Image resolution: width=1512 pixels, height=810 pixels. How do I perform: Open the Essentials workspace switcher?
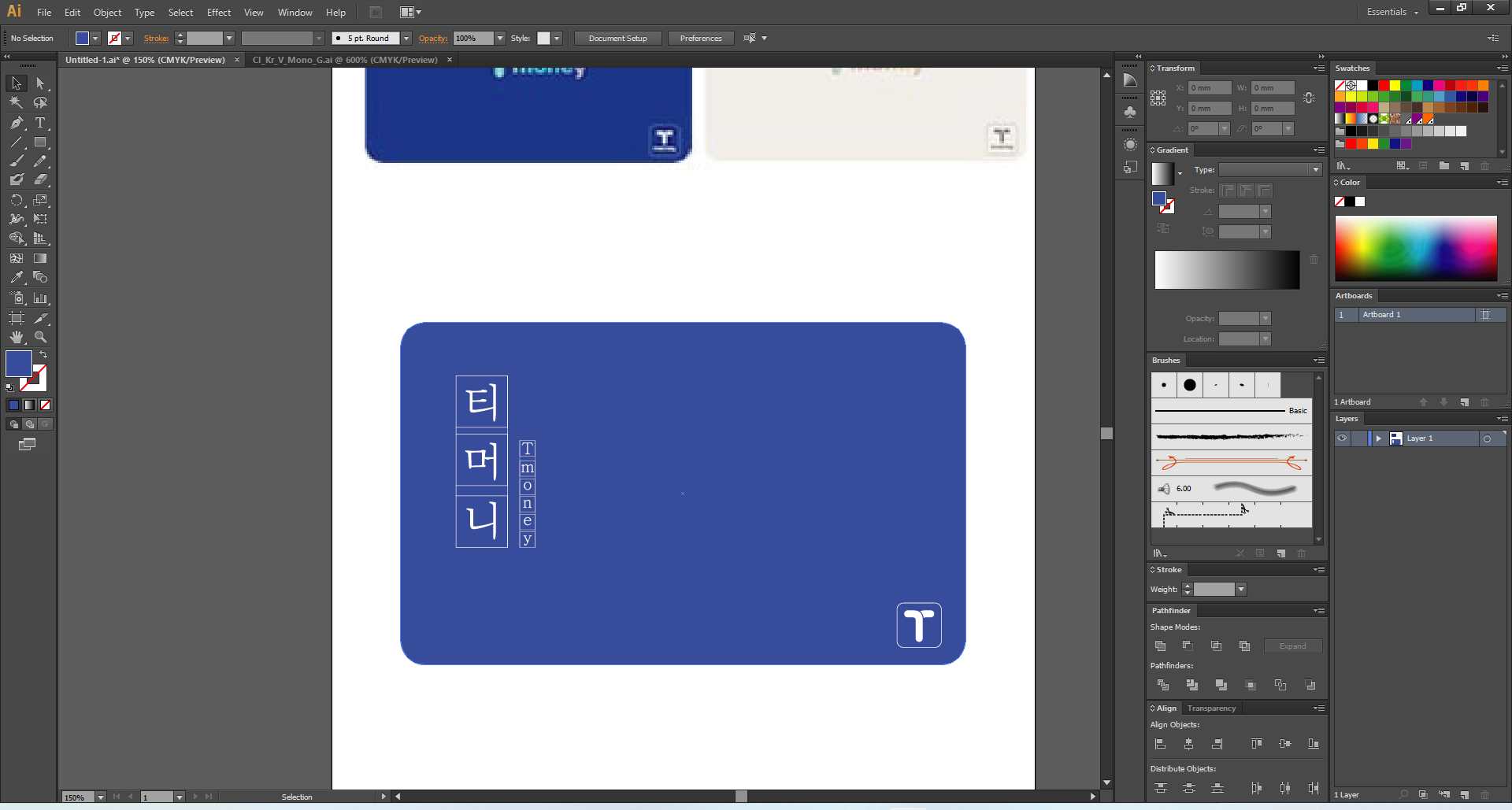coord(1392,12)
